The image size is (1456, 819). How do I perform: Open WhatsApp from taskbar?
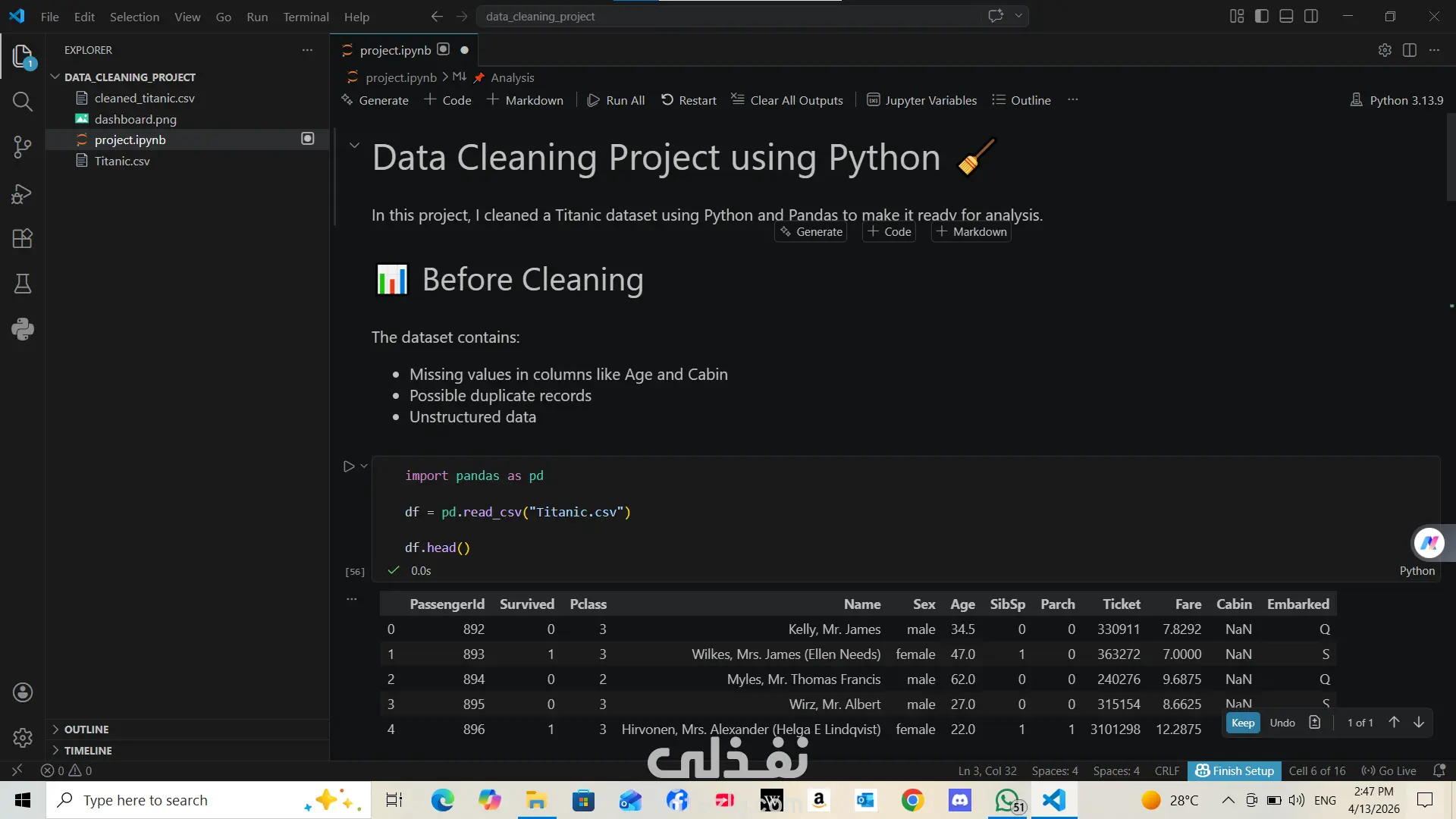1008,800
